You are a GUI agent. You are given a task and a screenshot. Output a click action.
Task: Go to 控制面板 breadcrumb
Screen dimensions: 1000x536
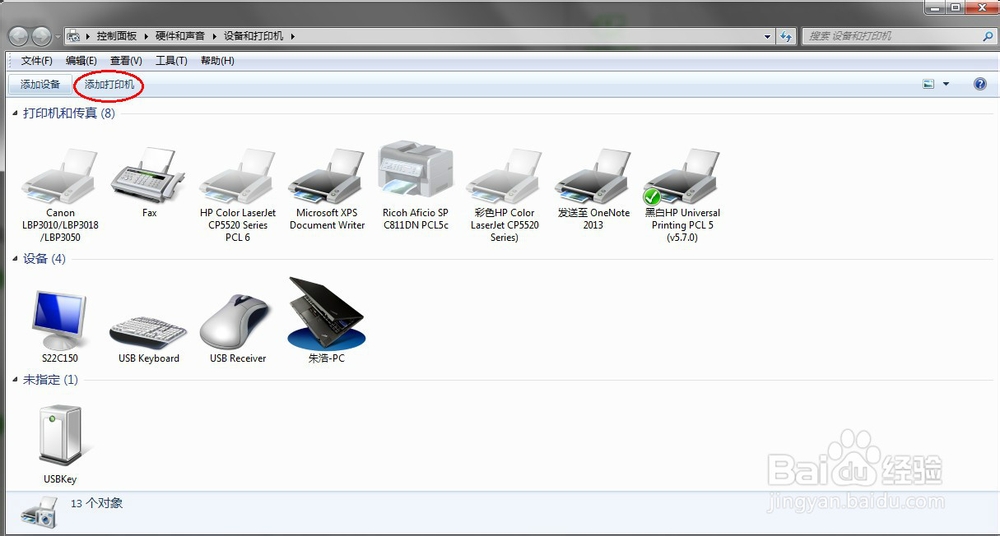pyautogui.click(x=117, y=36)
